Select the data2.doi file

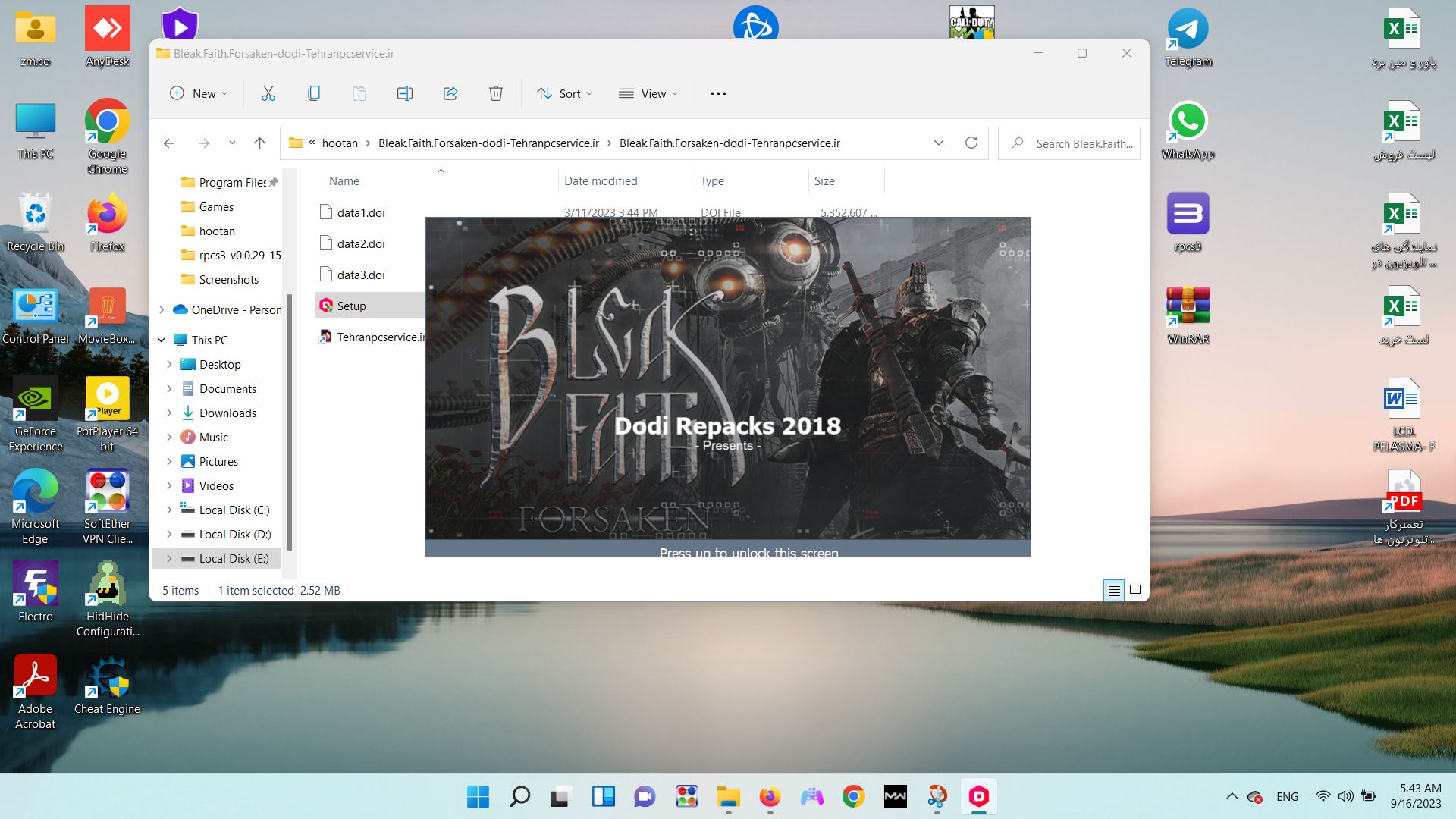click(361, 243)
